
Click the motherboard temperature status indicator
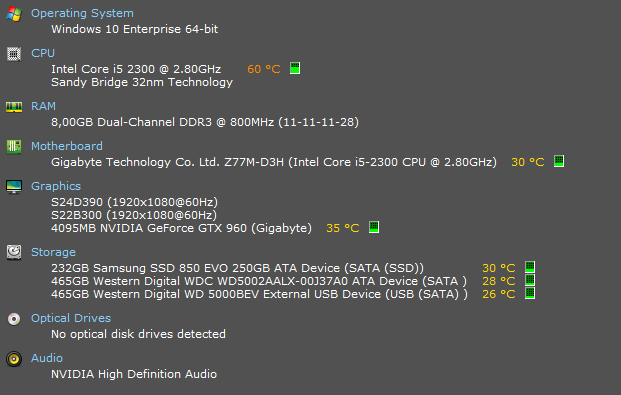[559, 161]
